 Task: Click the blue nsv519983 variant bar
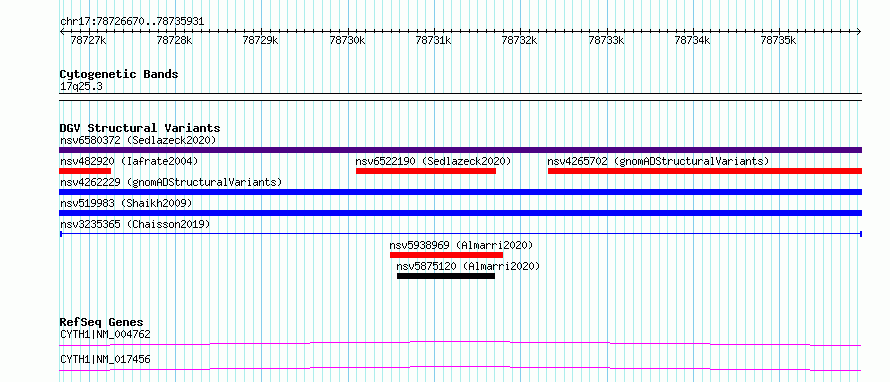pyautogui.click(x=460, y=213)
